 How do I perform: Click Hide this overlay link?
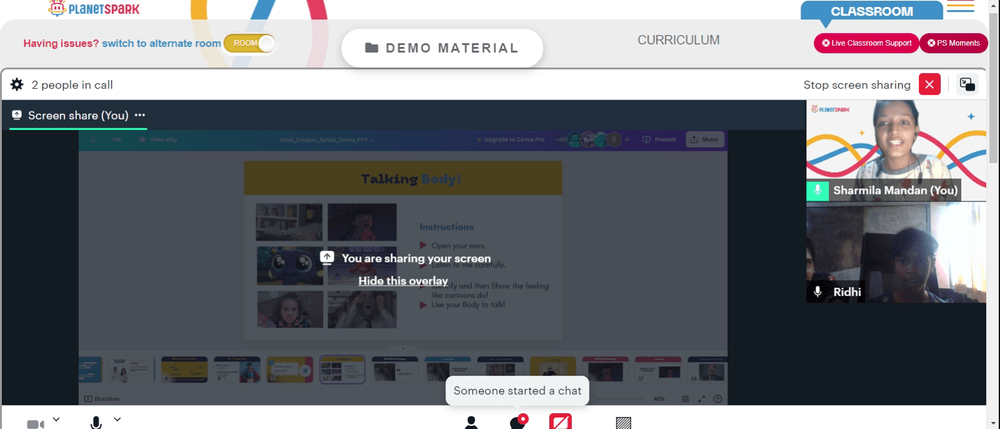[x=403, y=281]
